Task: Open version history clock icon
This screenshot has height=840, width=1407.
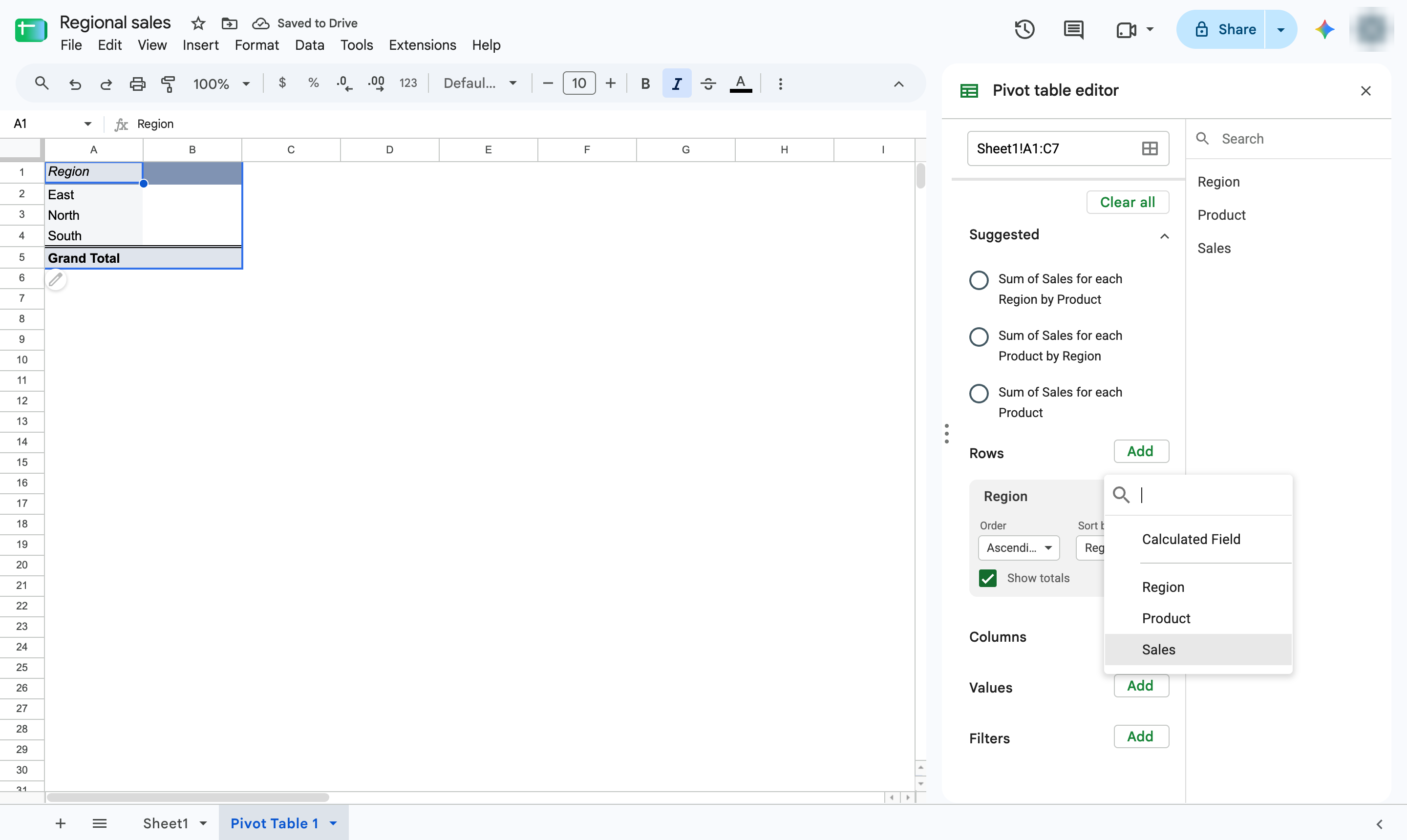Action: tap(1024, 29)
